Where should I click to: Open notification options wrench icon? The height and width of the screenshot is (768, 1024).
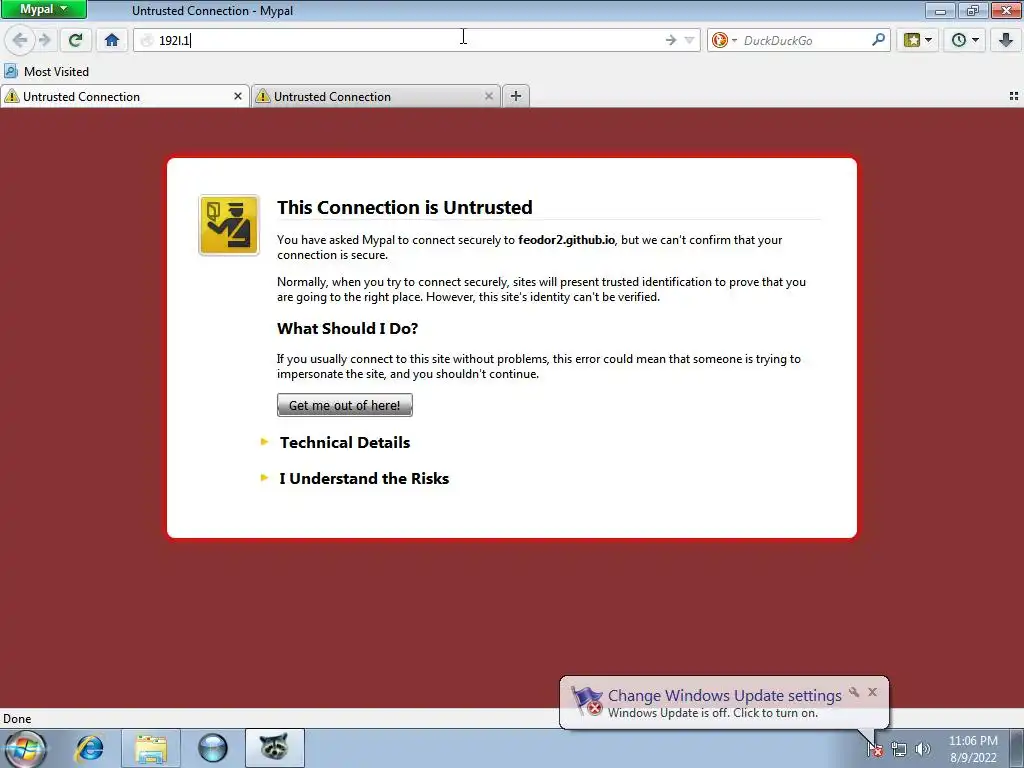854,692
